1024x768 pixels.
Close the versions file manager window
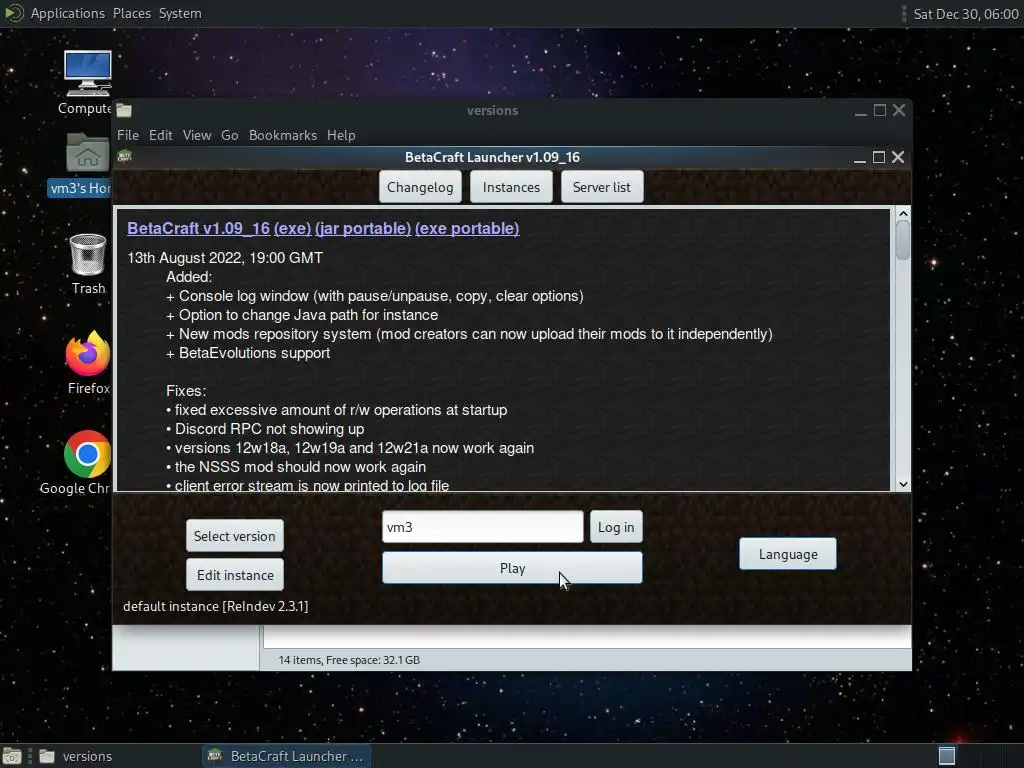[899, 110]
